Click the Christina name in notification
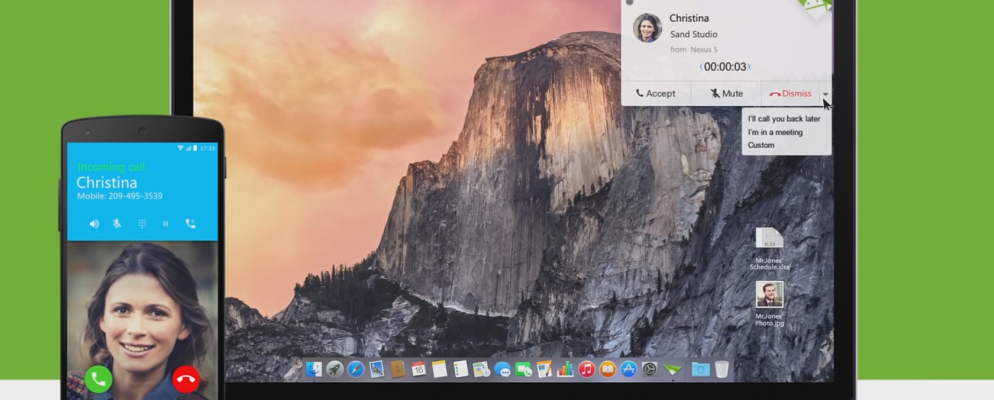The width and height of the screenshot is (994, 400). 689,18
